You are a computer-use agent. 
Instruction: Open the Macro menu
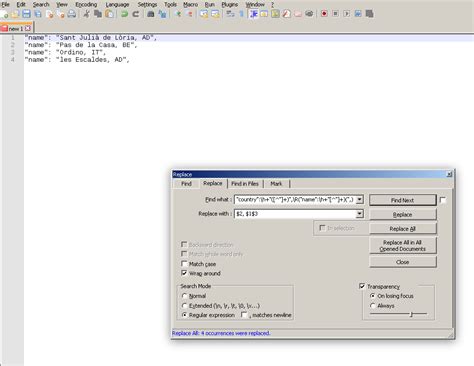pos(190,4)
